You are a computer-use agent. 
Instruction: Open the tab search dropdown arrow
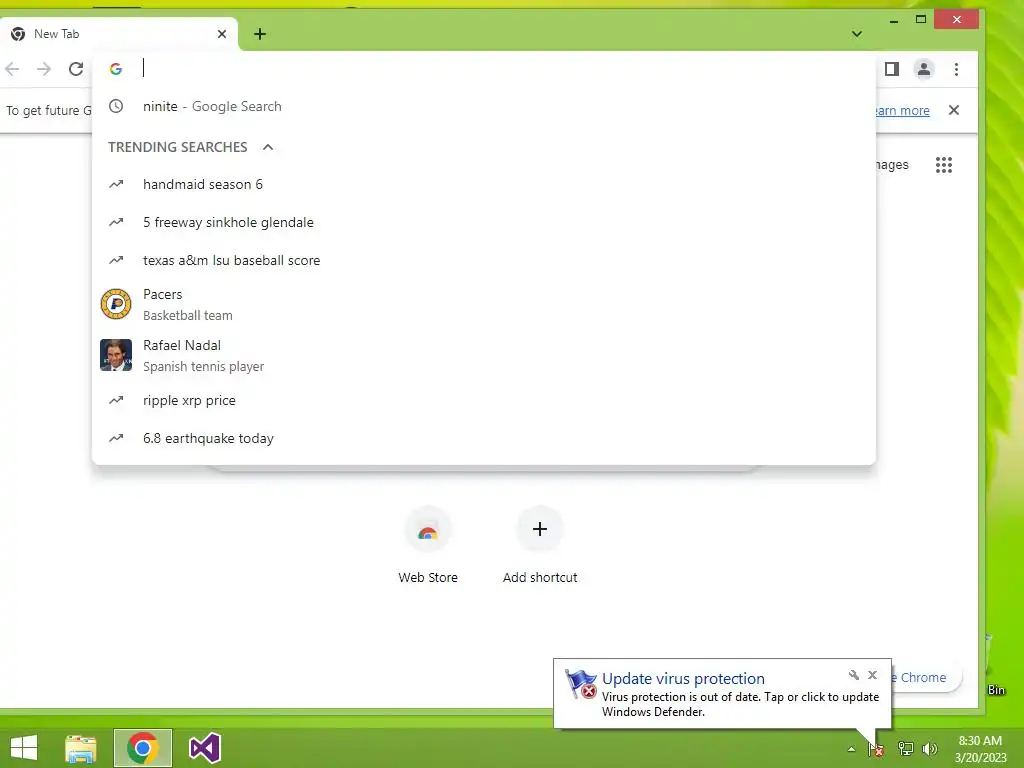857,34
